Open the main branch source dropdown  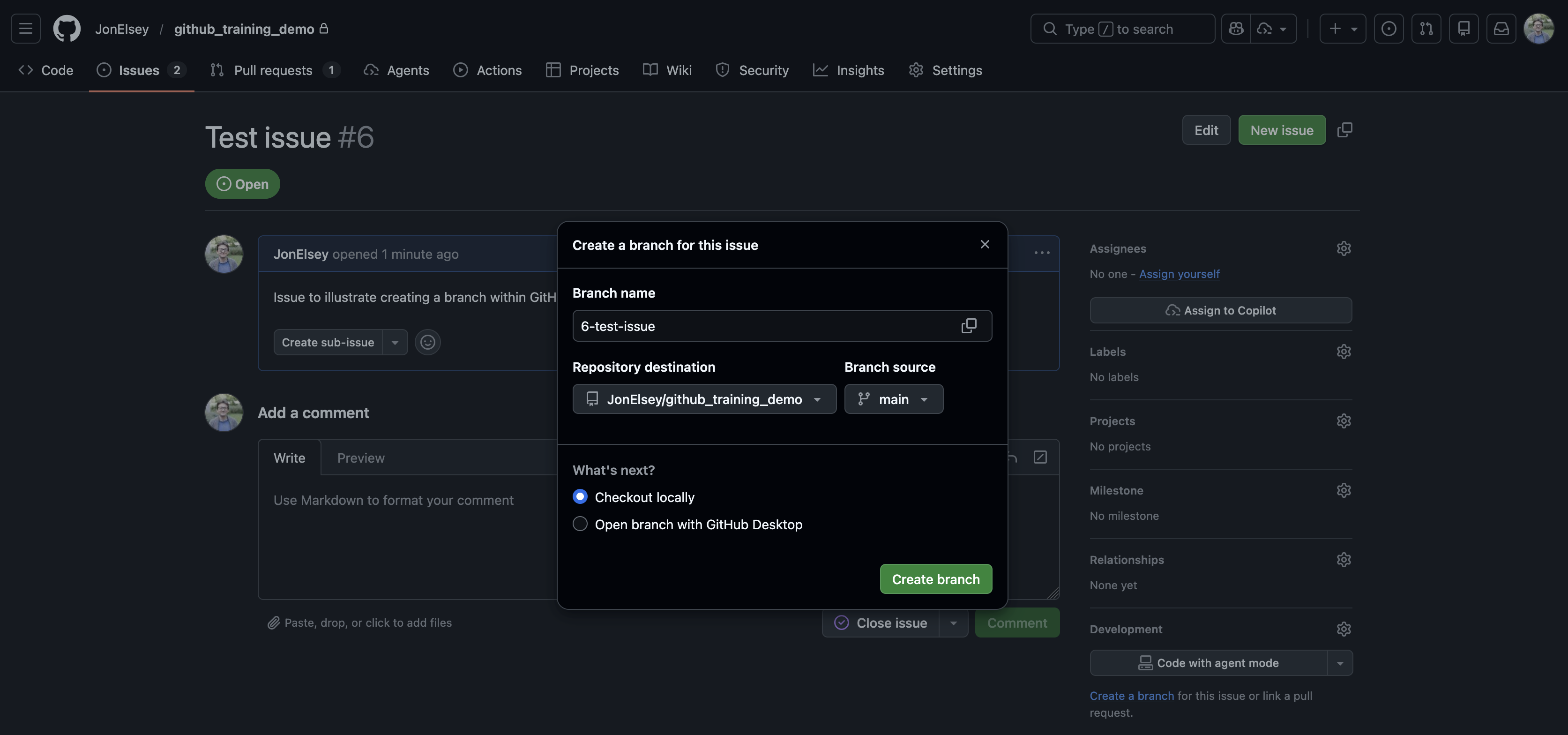[894, 399]
